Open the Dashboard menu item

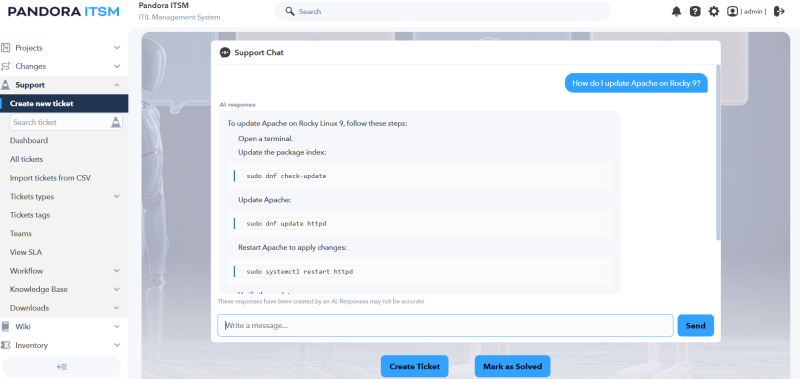click(29, 140)
